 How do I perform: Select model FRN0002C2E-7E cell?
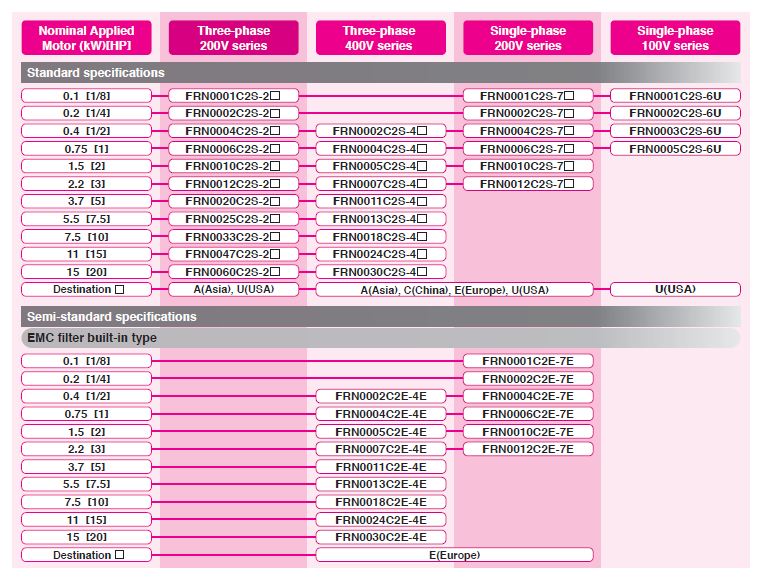pyautogui.click(x=528, y=378)
